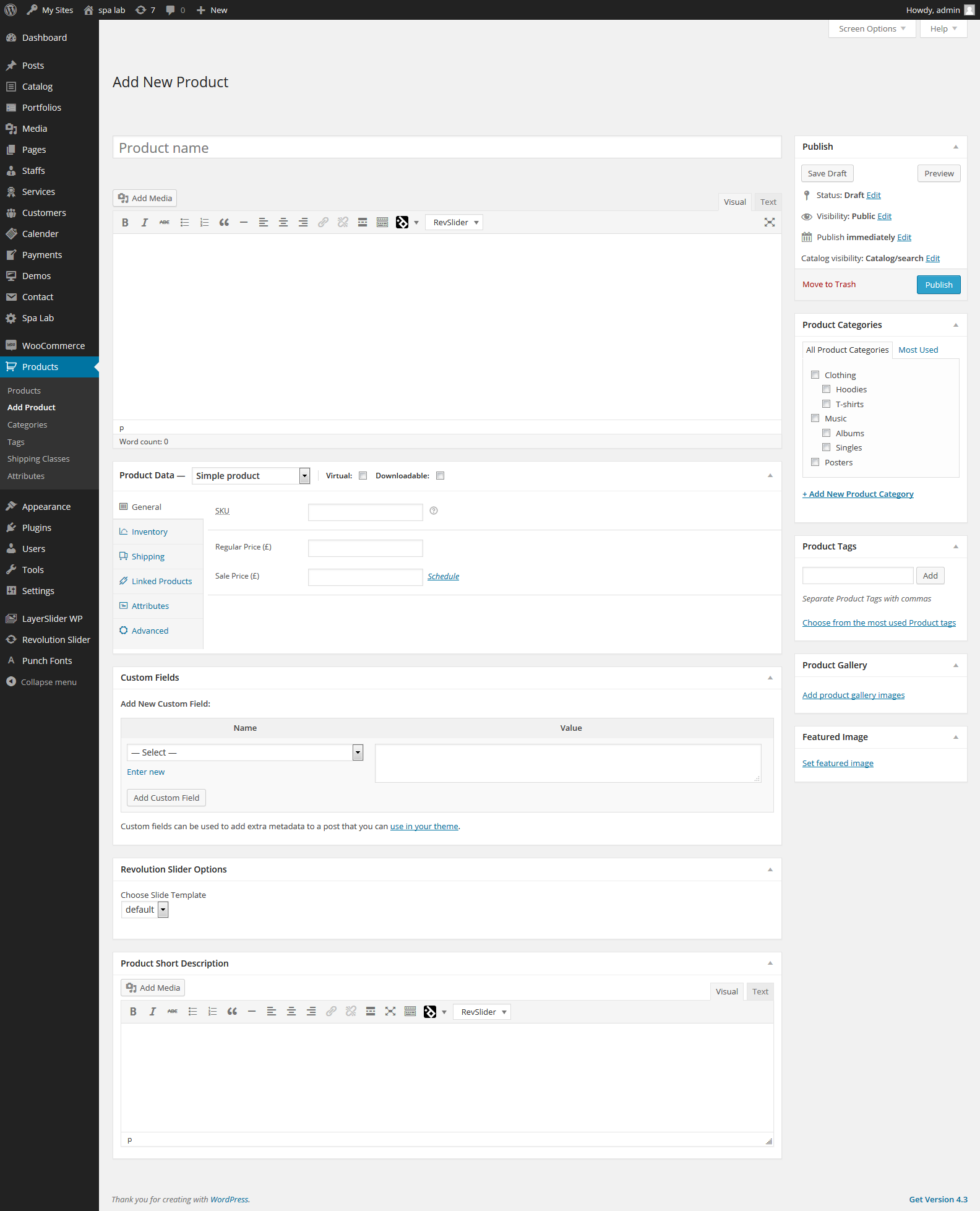Click fullscreen icon in the Short Description toolbar
This screenshot has width=980, height=1211.
[390, 1012]
